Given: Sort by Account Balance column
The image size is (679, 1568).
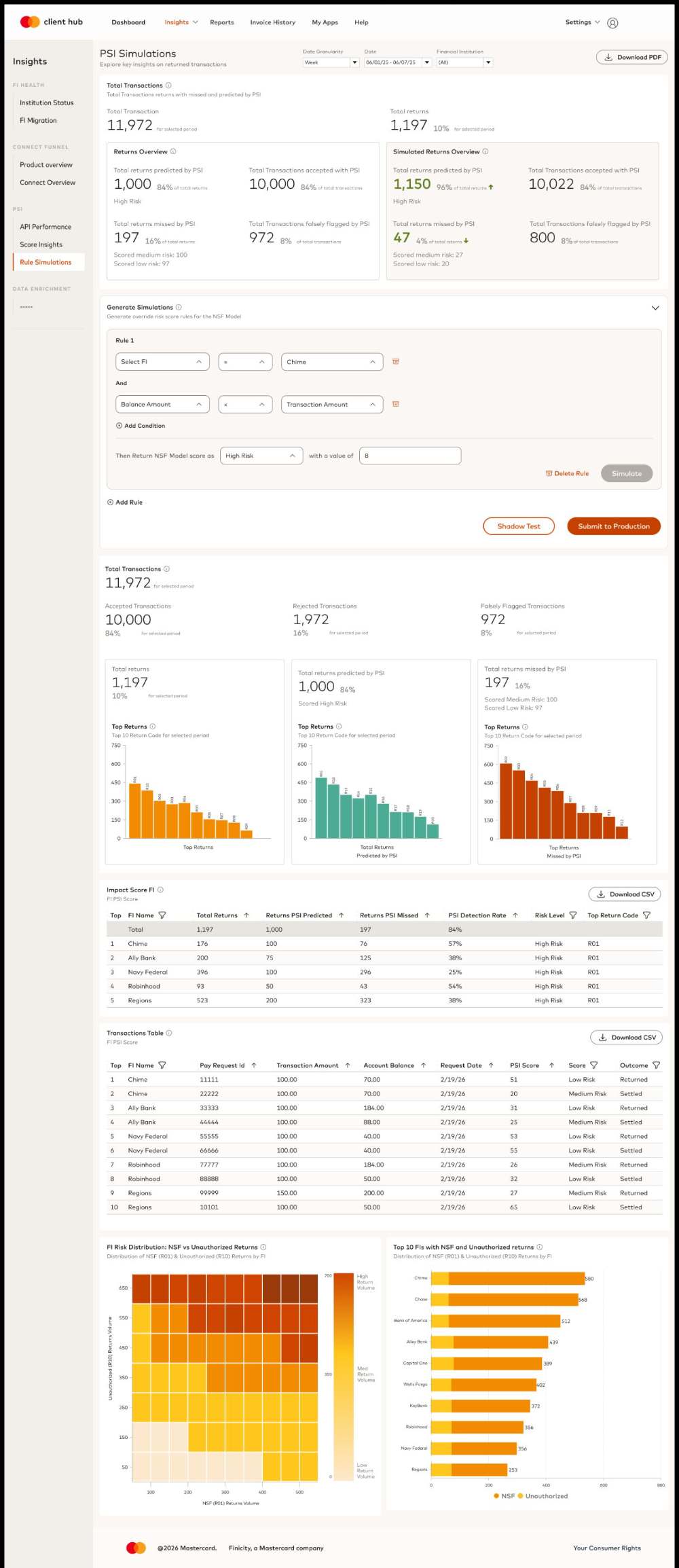Looking at the screenshot, I should point(423,1065).
